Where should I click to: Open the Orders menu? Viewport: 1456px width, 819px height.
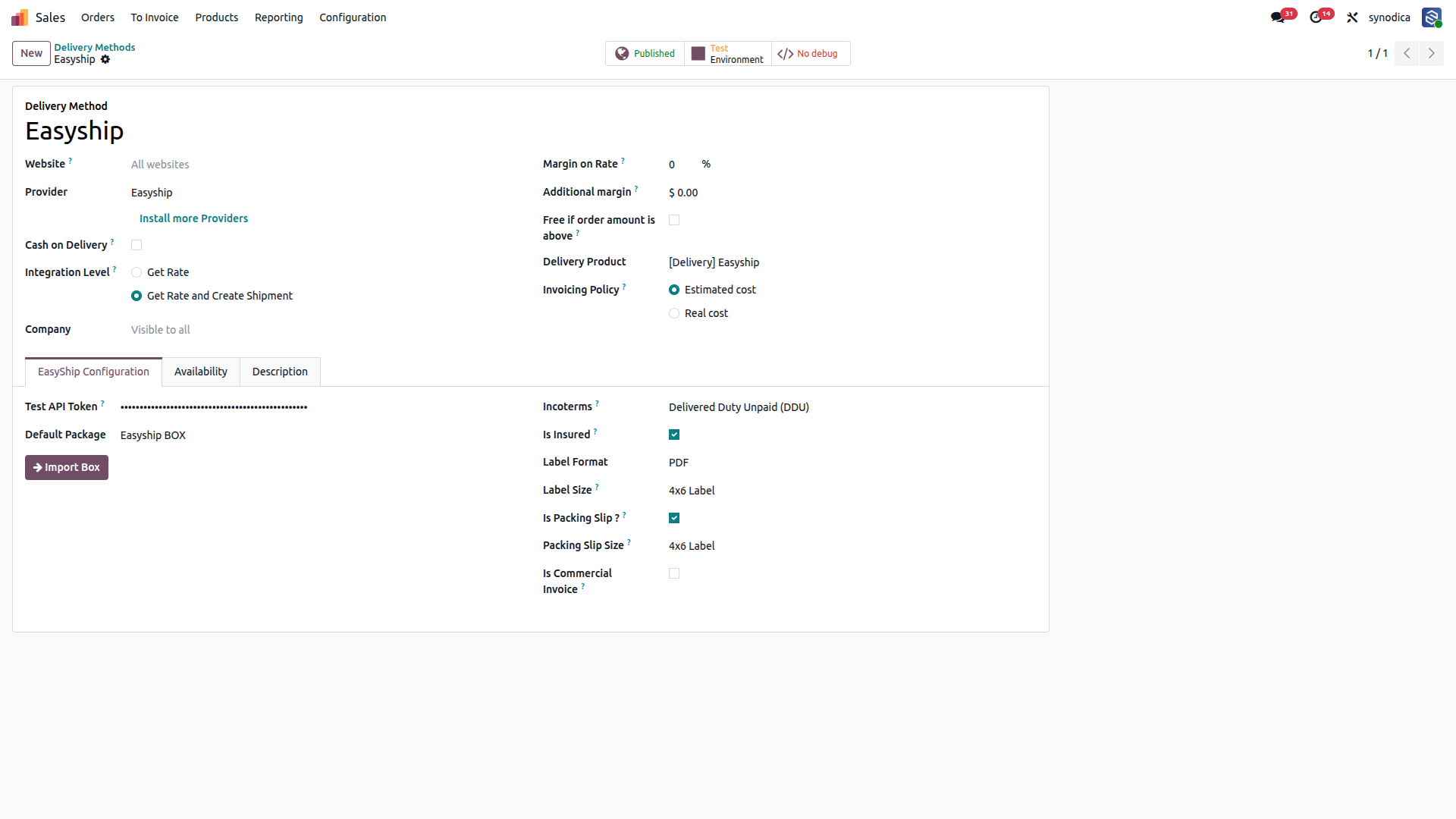[x=98, y=17]
